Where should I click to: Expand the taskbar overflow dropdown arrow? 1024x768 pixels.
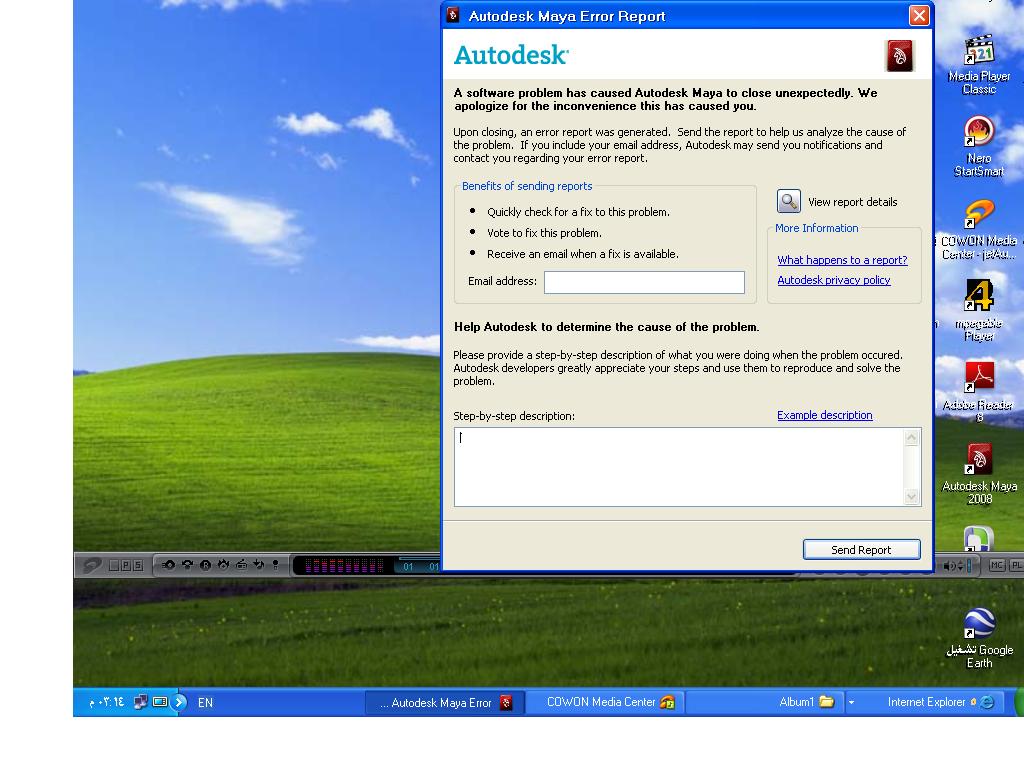coord(851,703)
